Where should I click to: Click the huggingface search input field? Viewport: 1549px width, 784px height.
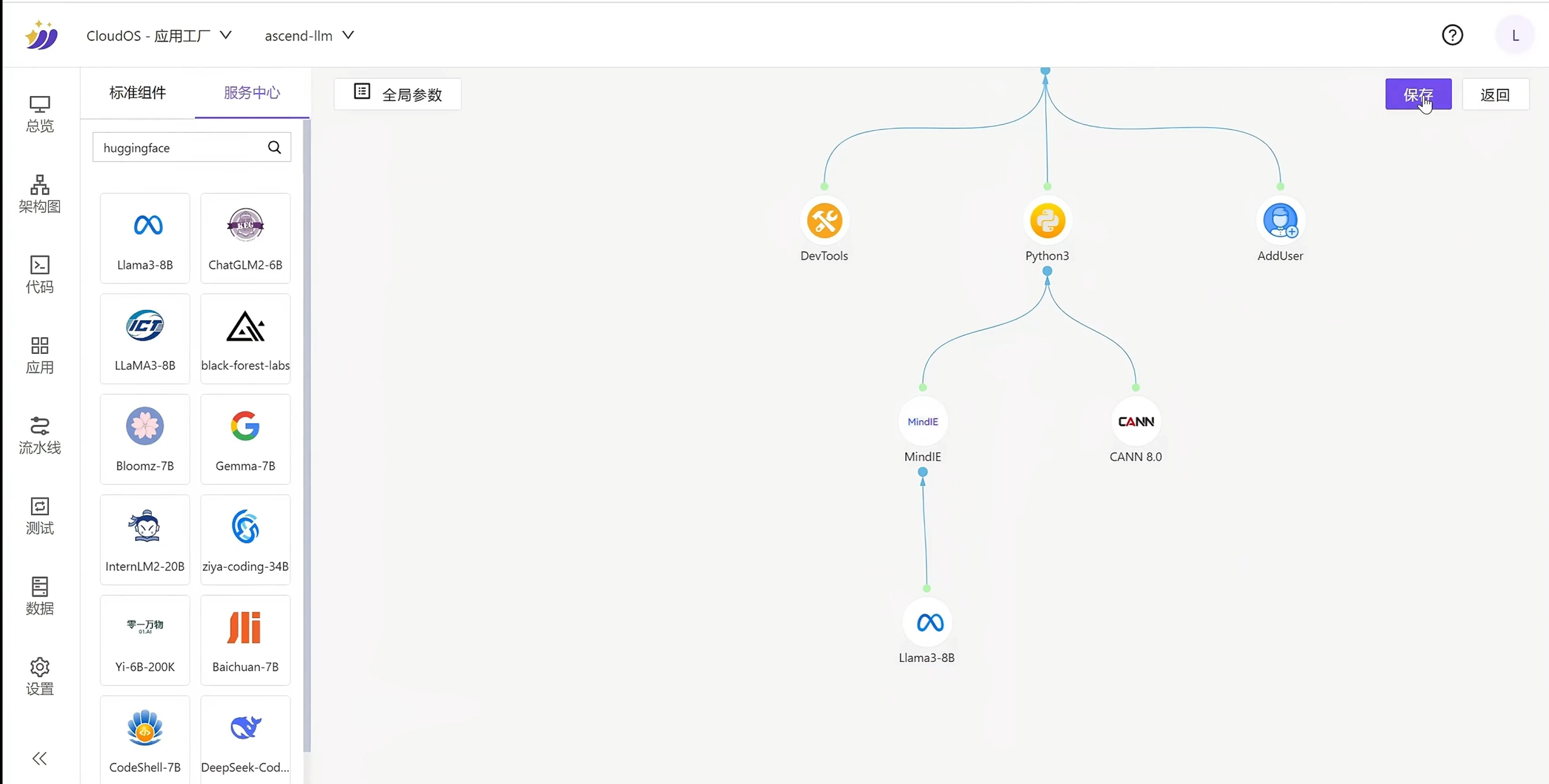point(181,147)
